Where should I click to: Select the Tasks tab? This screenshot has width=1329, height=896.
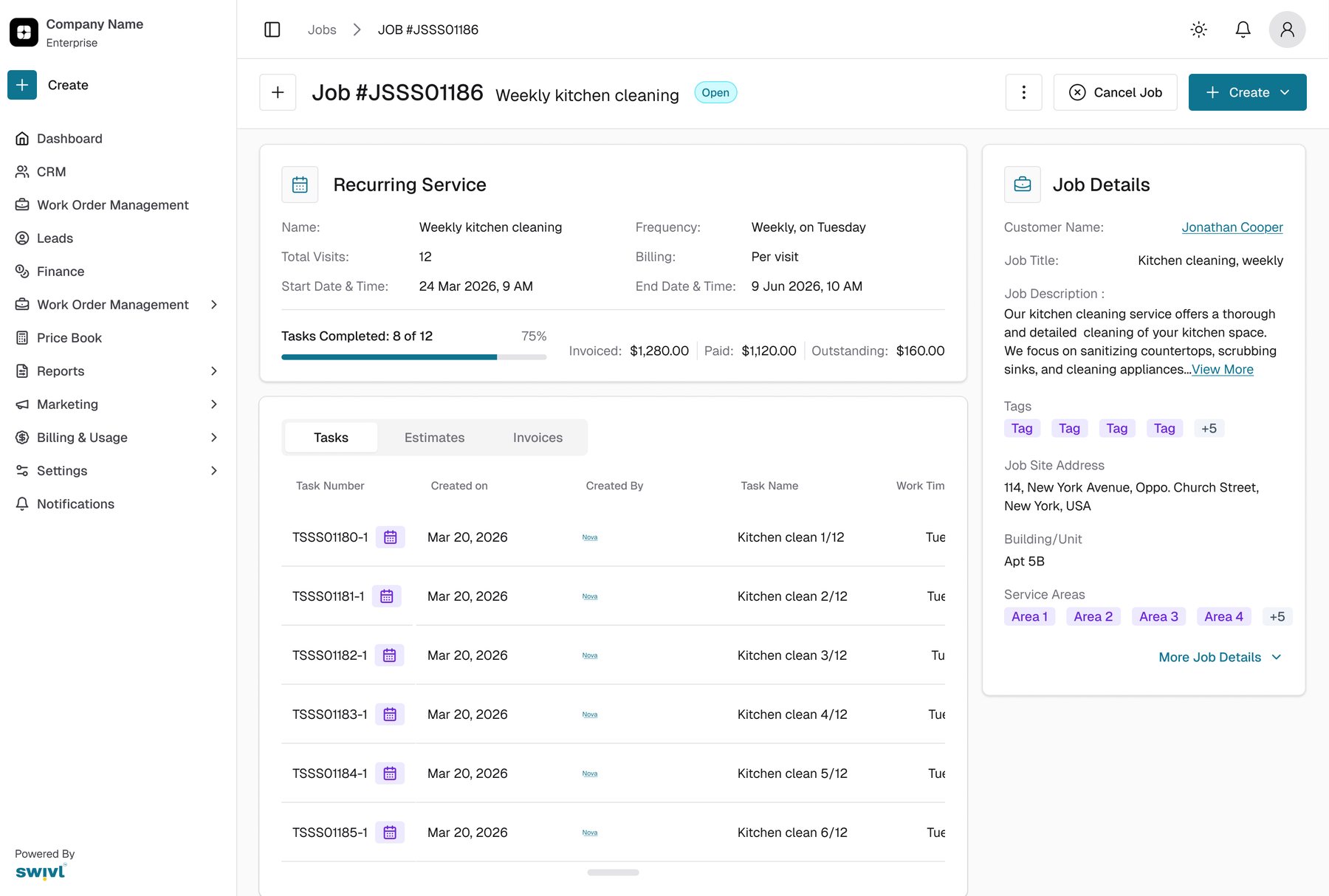coord(331,438)
